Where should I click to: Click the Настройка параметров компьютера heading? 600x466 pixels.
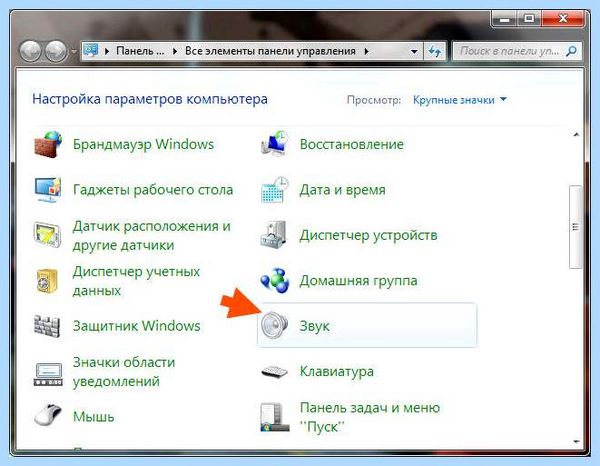(x=150, y=99)
